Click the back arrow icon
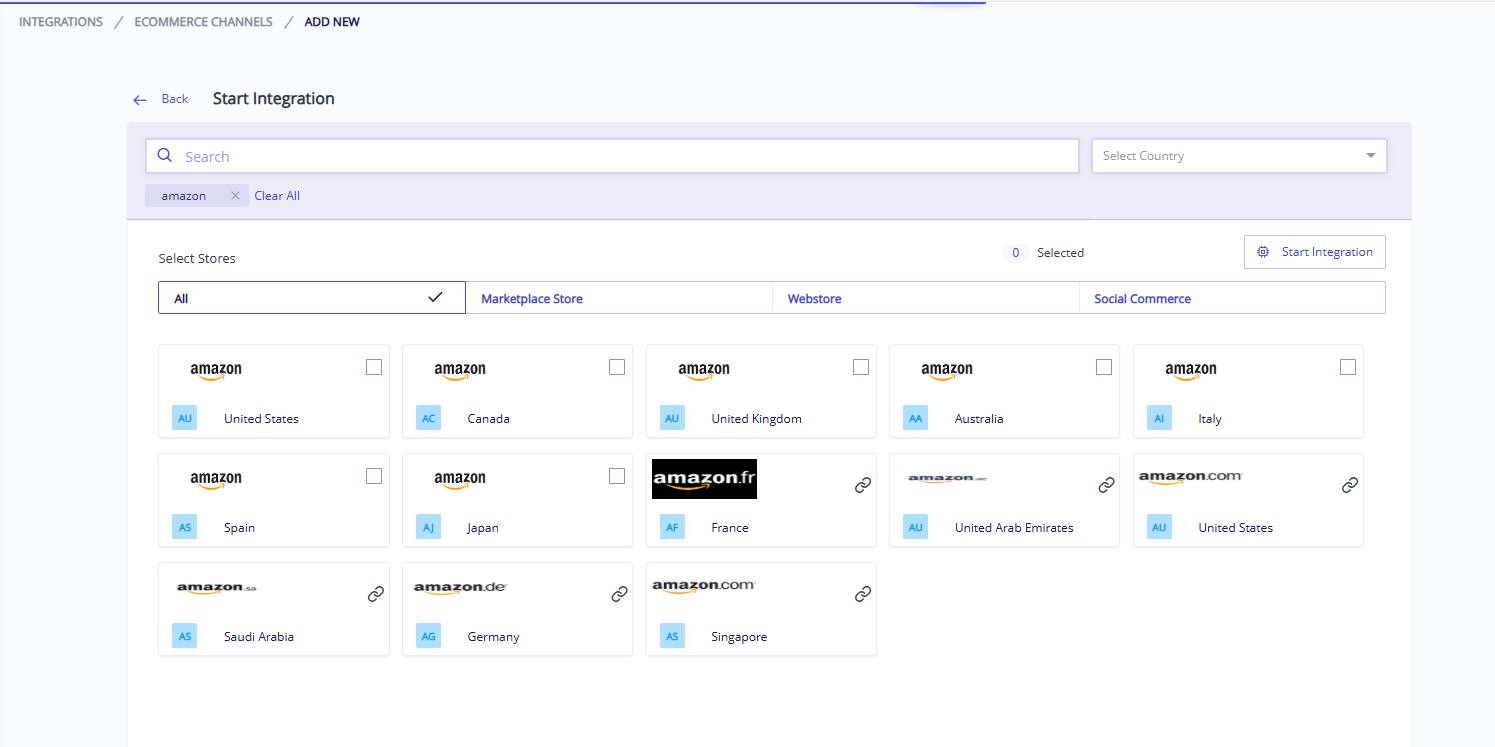 coord(140,100)
